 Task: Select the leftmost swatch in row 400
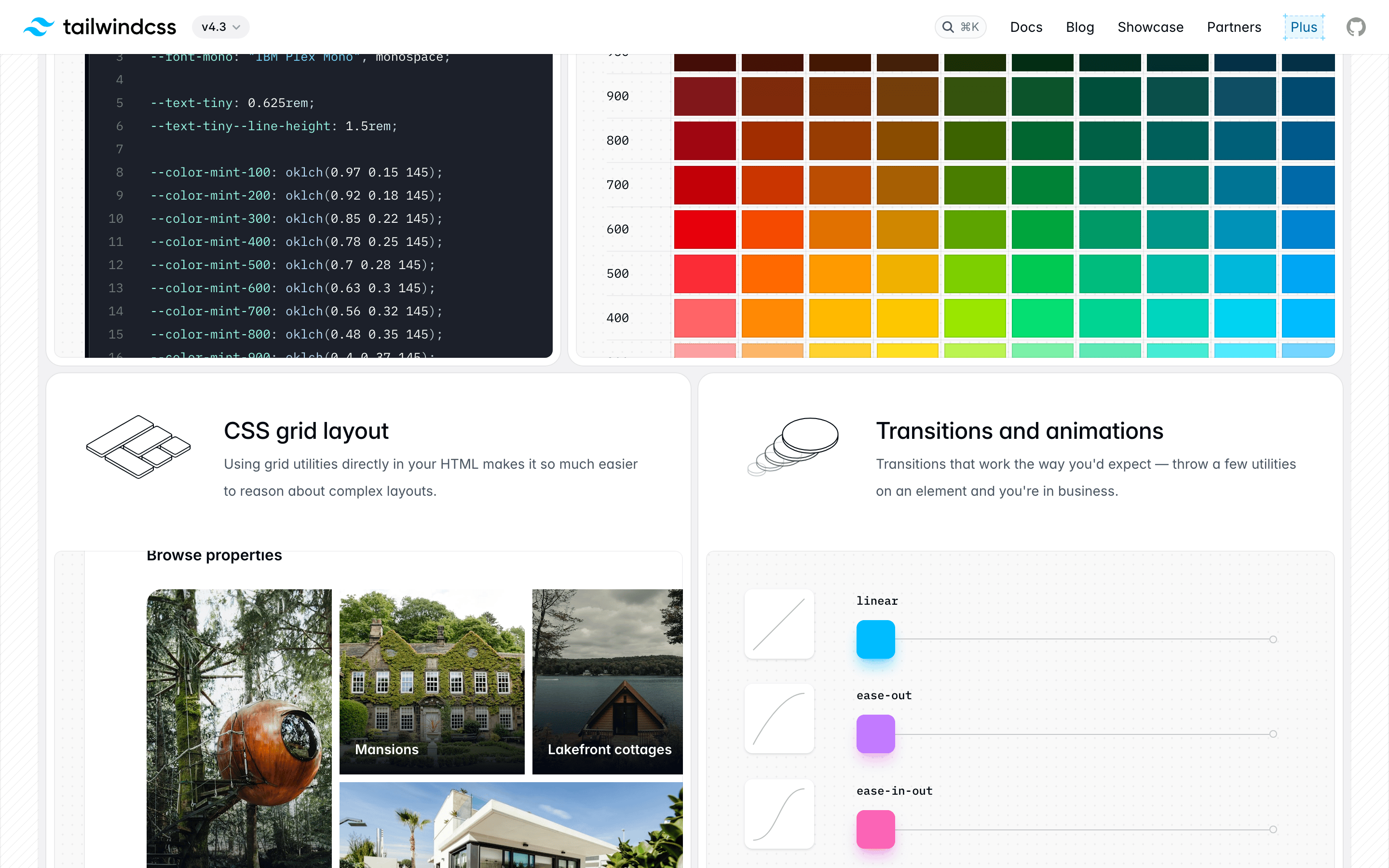[705, 317]
